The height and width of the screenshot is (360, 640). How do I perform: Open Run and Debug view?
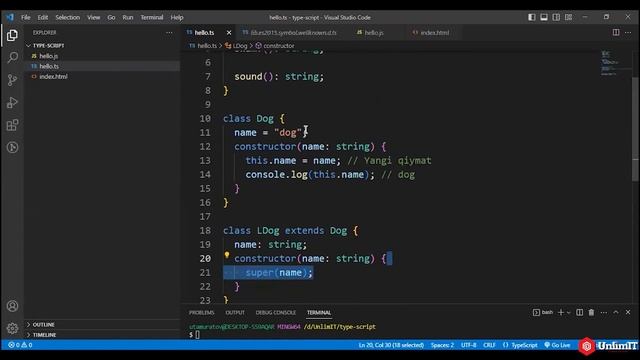12,102
